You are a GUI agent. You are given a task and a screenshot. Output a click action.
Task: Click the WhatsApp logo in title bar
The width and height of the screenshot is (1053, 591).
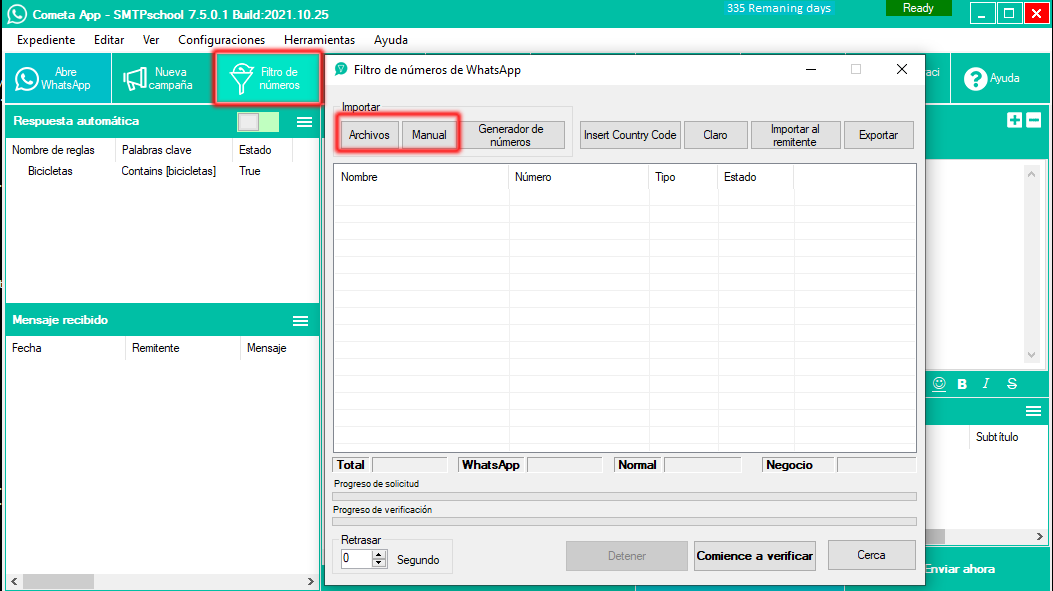click(17, 14)
